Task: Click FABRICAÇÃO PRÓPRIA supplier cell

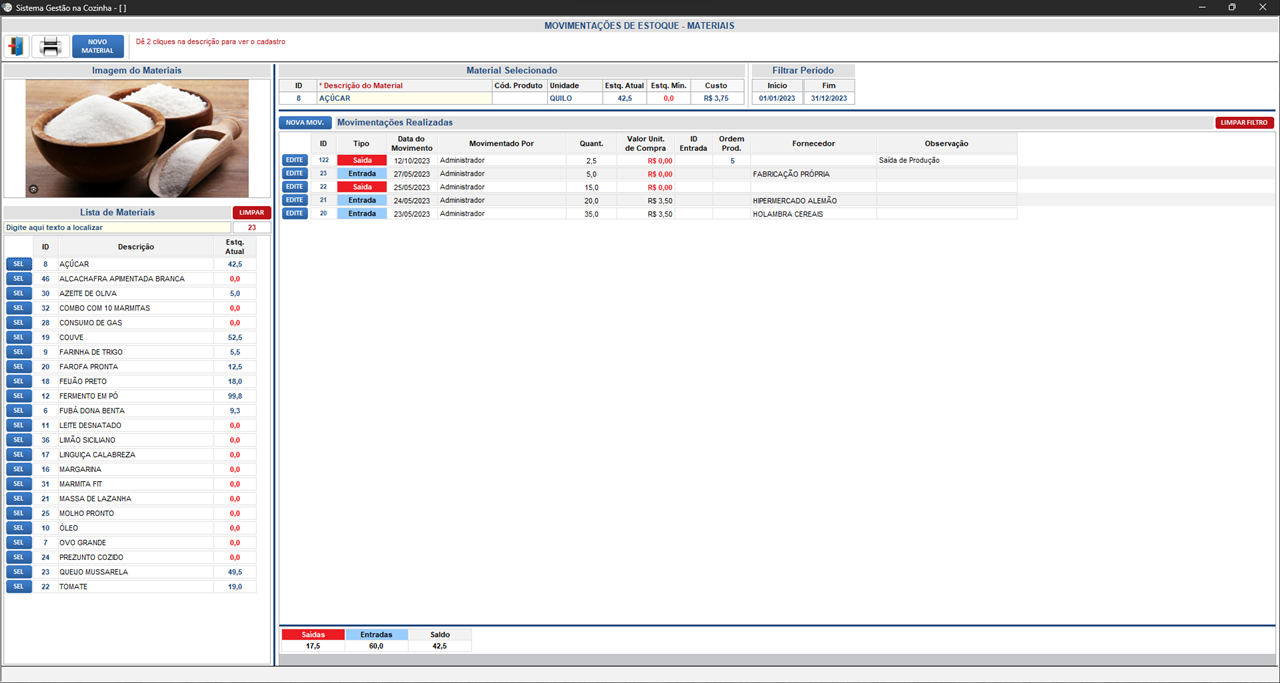Action: click(813, 173)
